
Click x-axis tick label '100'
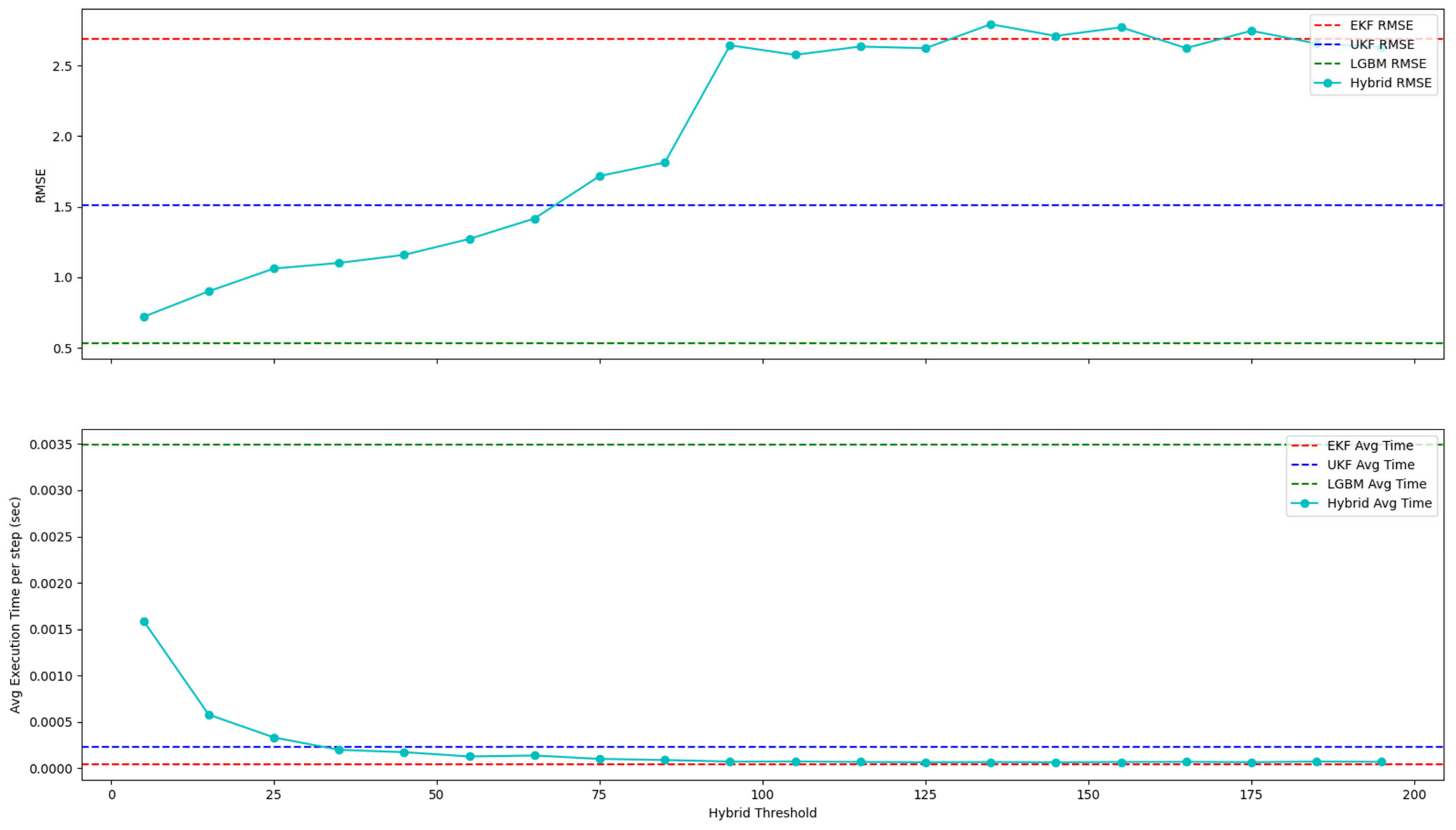coord(762,795)
